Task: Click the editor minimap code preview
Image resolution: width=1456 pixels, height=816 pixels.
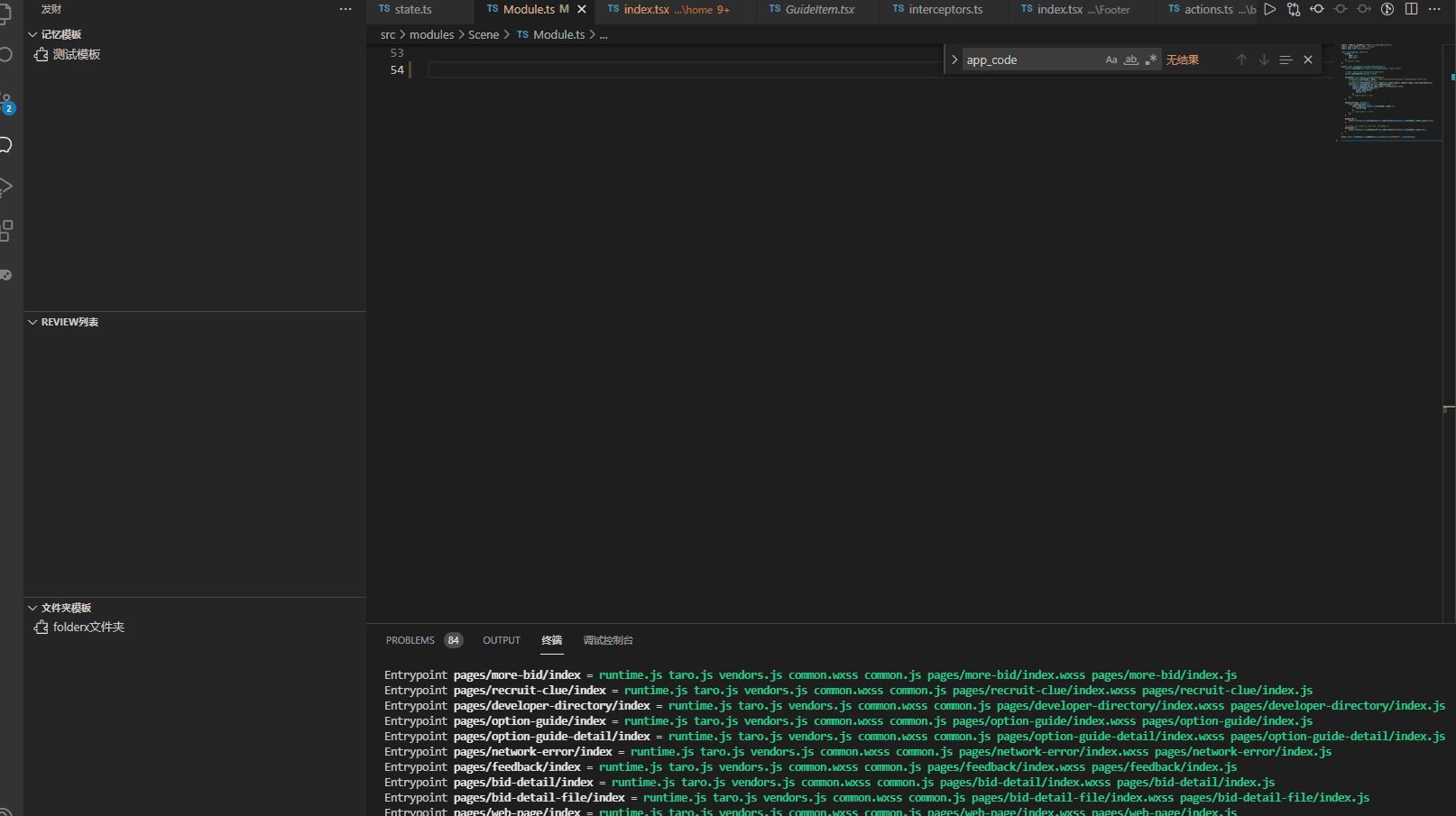Action: [1387, 92]
